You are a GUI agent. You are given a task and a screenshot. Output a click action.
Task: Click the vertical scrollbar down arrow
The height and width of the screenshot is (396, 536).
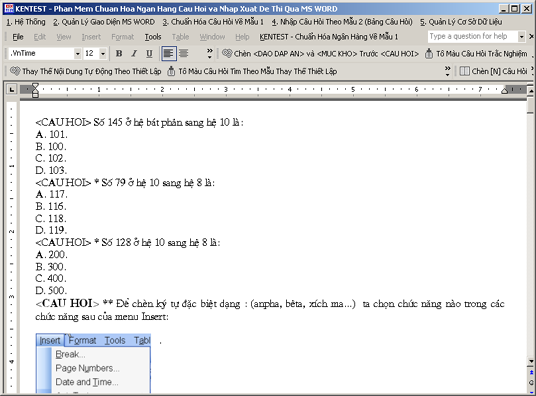click(x=531, y=361)
